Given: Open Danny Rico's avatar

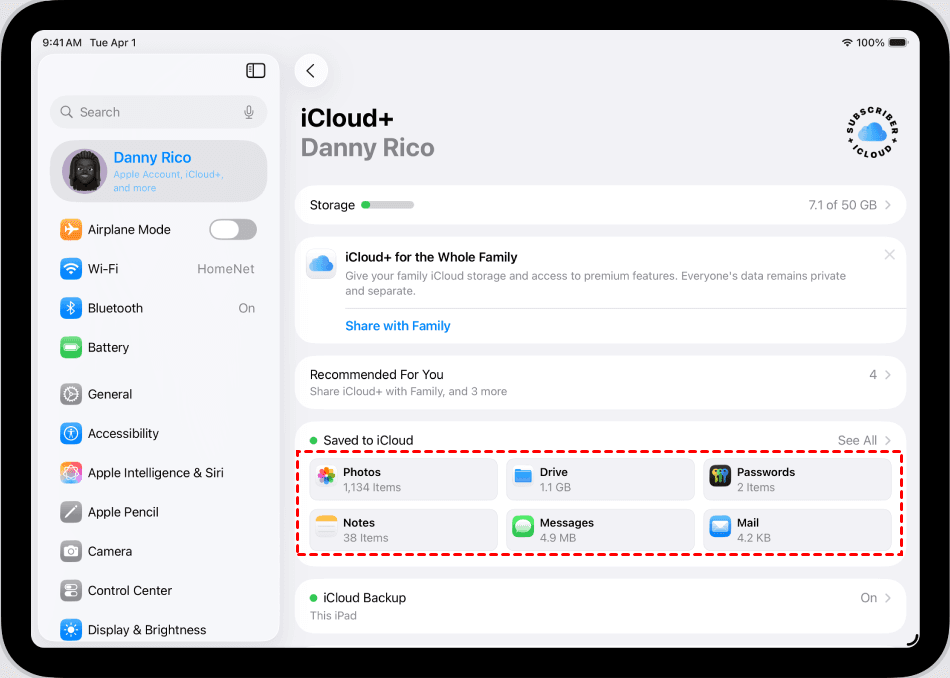Looking at the screenshot, I should coord(85,171).
